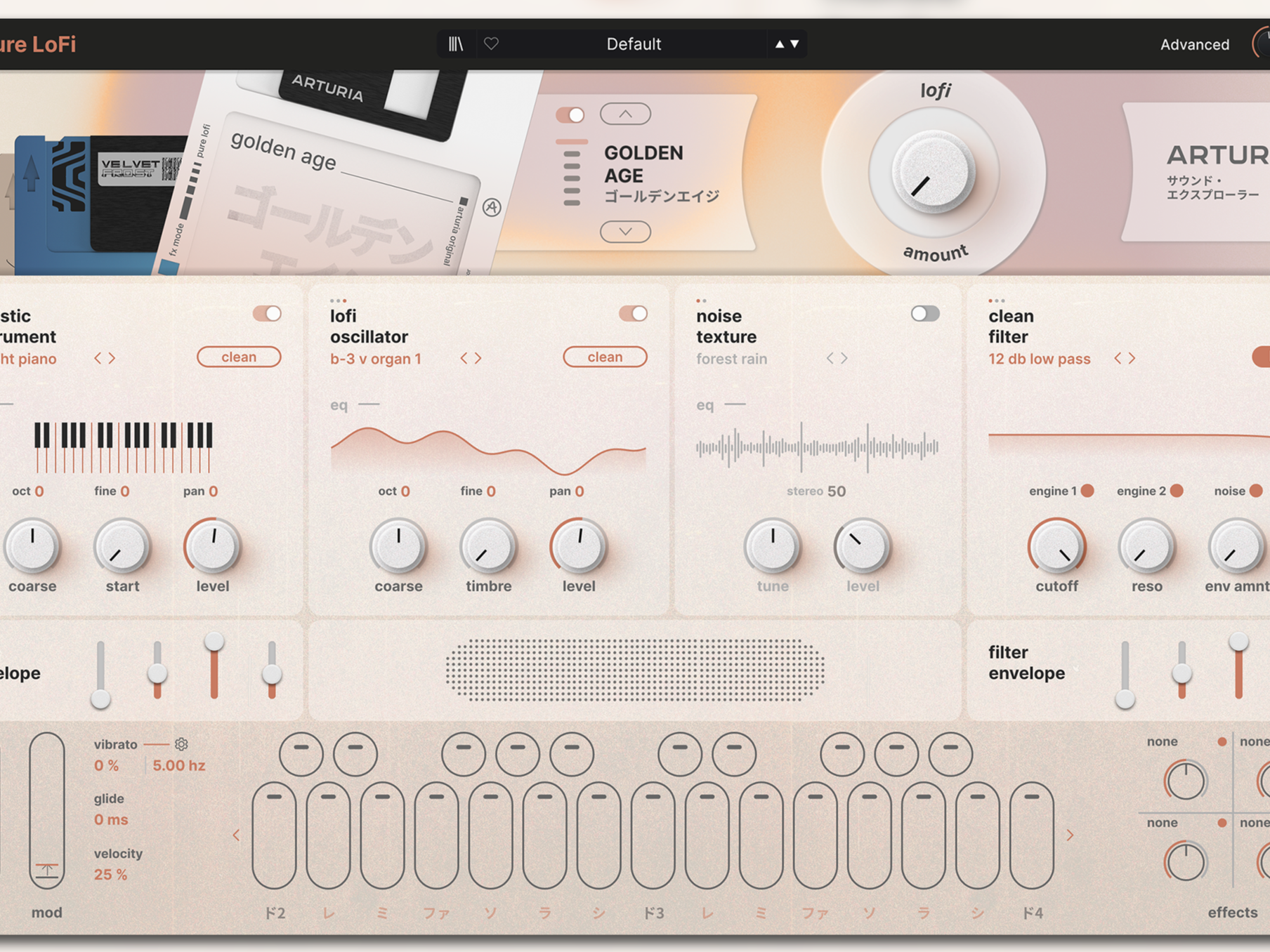Click the velocity 25 % value
The image size is (1270, 952).
point(110,875)
